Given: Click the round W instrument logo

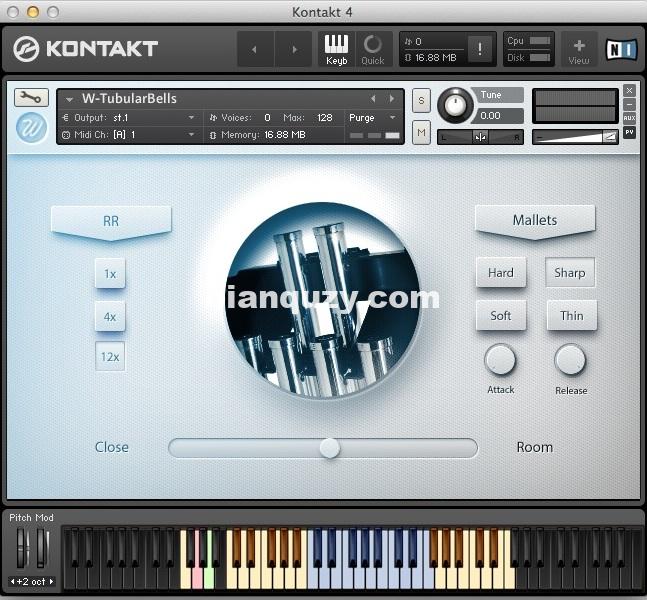Looking at the screenshot, I should click(x=31, y=128).
